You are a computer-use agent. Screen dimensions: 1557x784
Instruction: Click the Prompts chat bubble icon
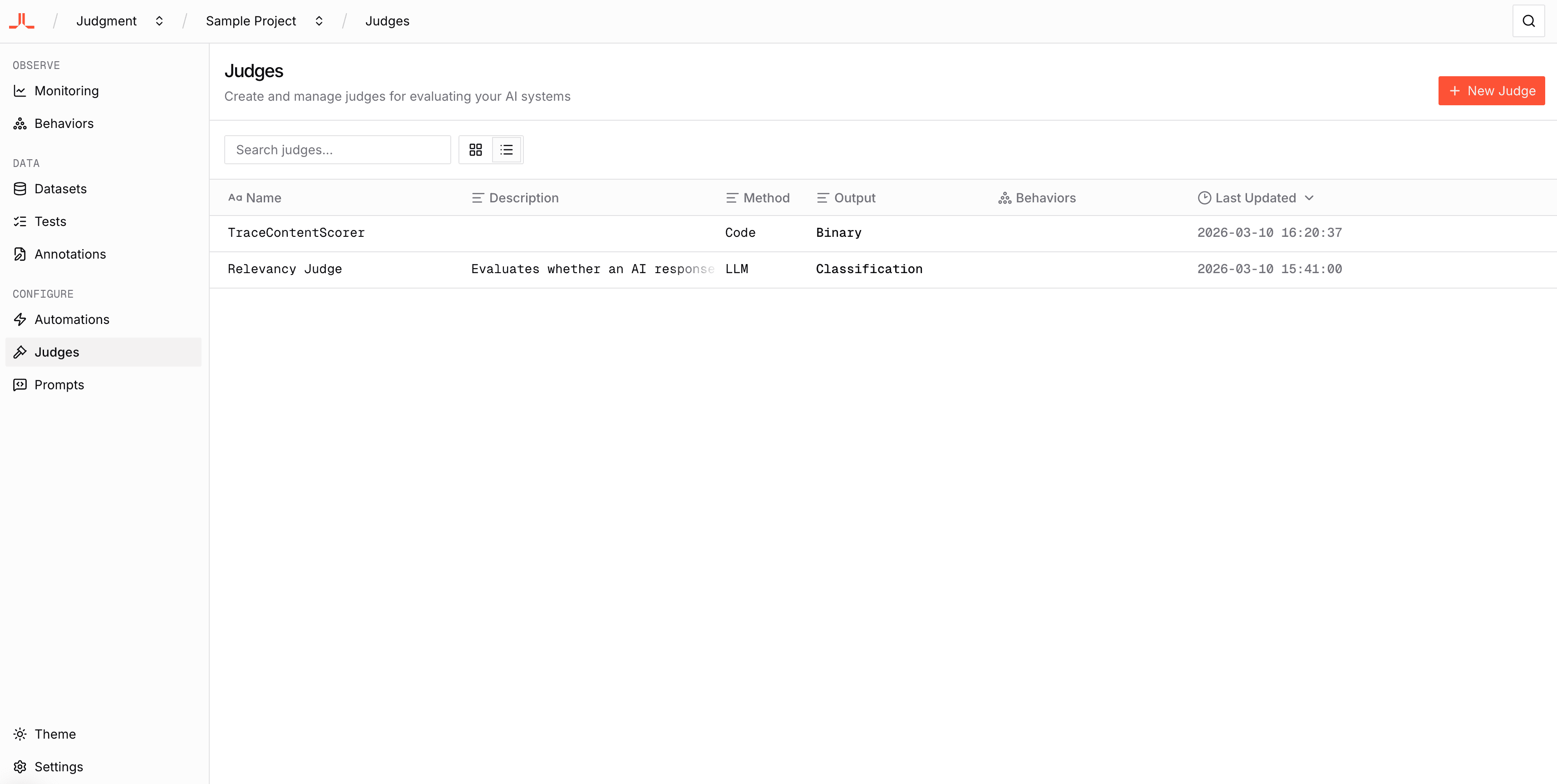20,384
